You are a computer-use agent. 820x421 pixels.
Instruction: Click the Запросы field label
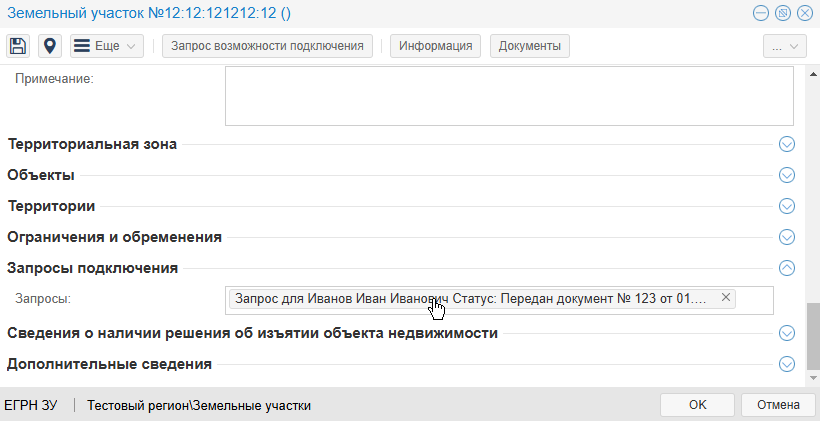(43, 299)
